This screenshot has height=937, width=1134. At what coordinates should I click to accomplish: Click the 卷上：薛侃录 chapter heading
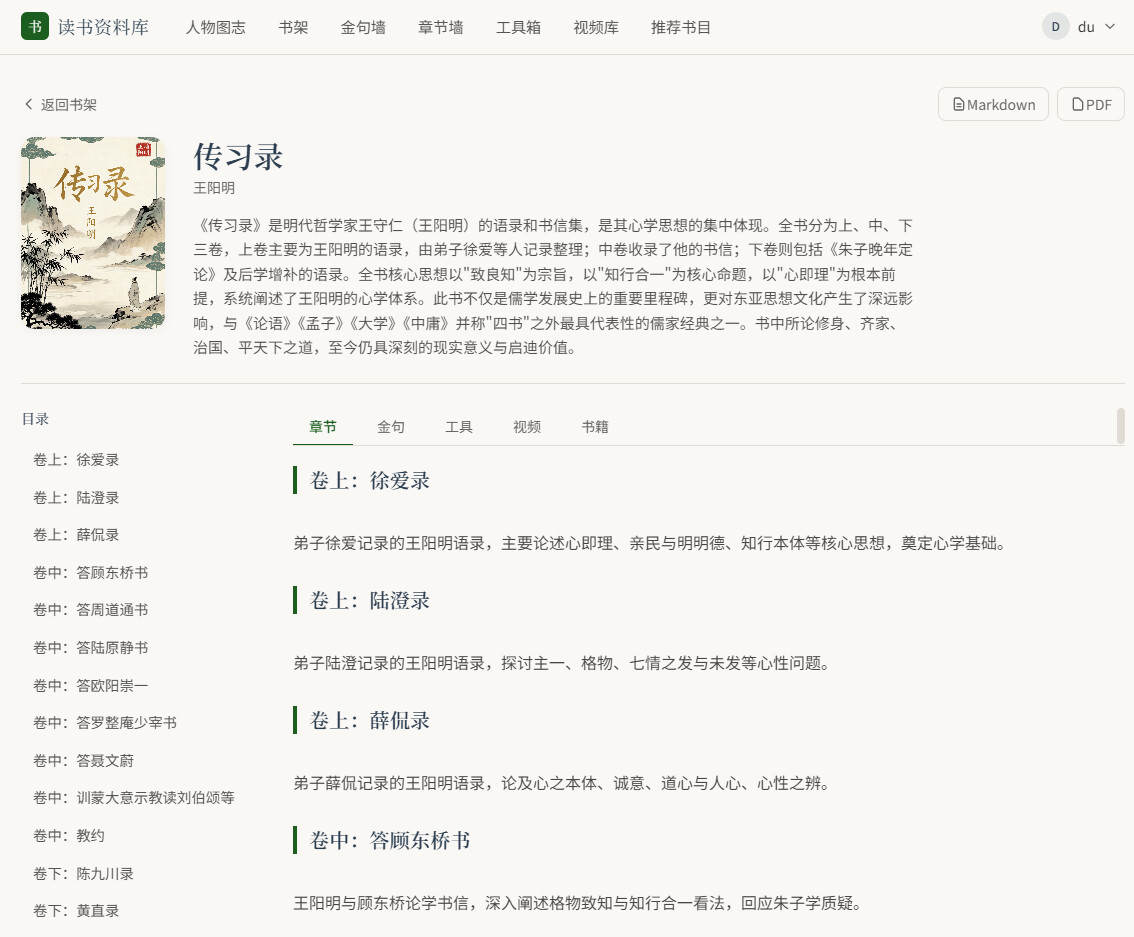tap(370, 720)
